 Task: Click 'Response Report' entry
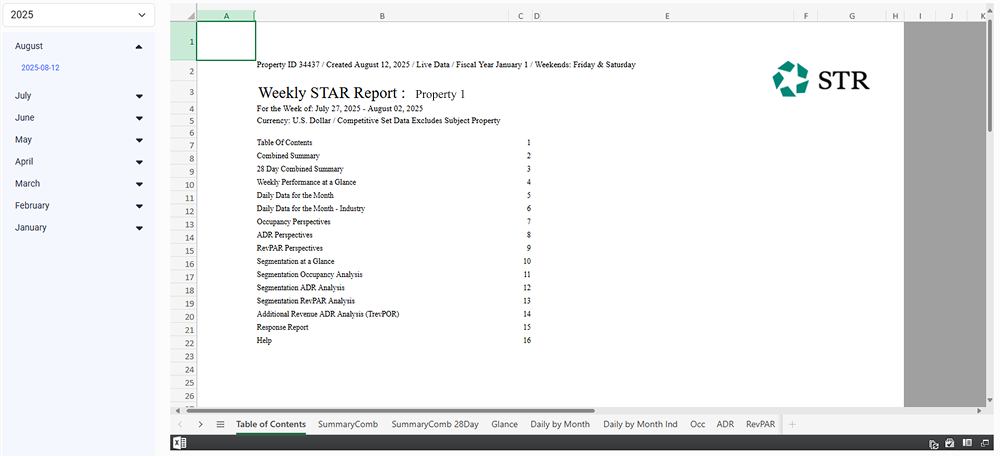pyautogui.click(x=283, y=328)
